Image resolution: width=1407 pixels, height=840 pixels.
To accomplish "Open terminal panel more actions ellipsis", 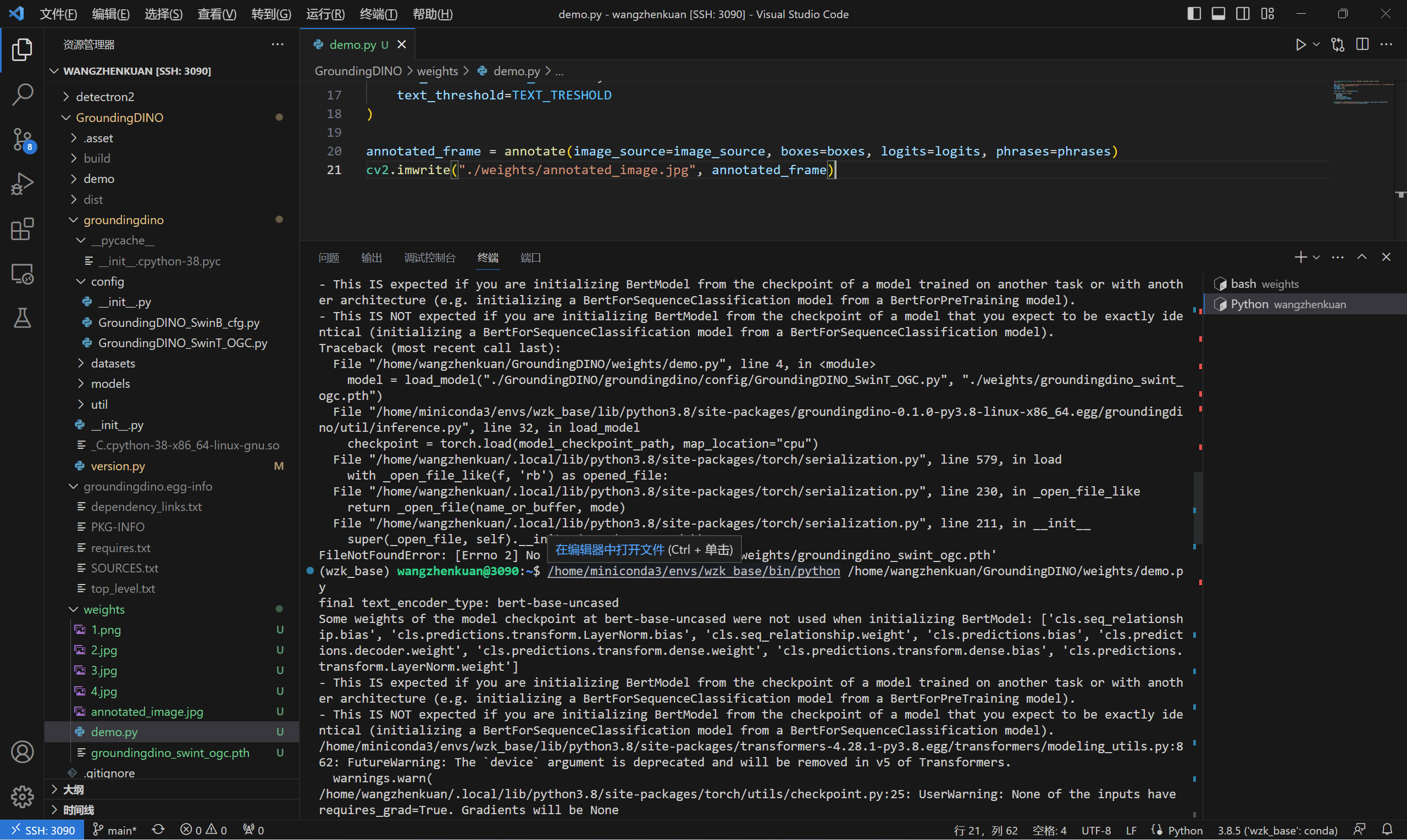I will tap(1337, 257).
